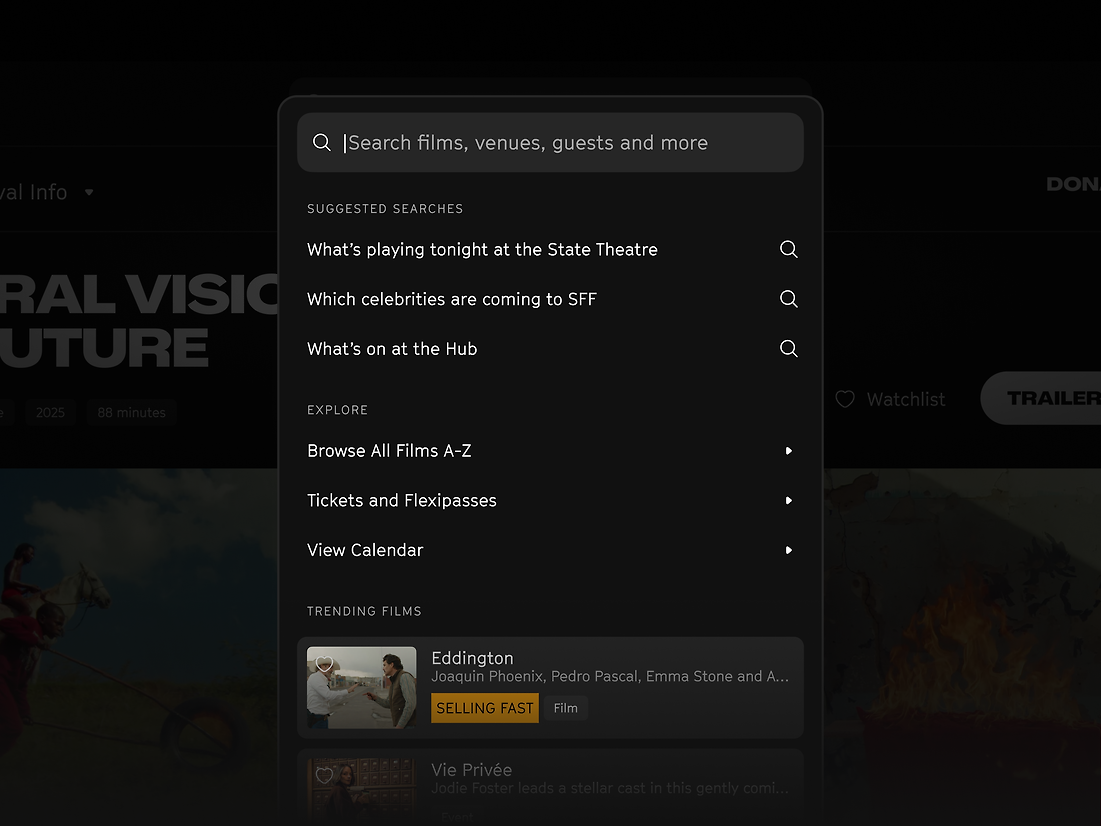Image resolution: width=1101 pixels, height=826 pixels.
Task: Choose "What's on at the Hub" suggestion
Action: coord(392,349)
